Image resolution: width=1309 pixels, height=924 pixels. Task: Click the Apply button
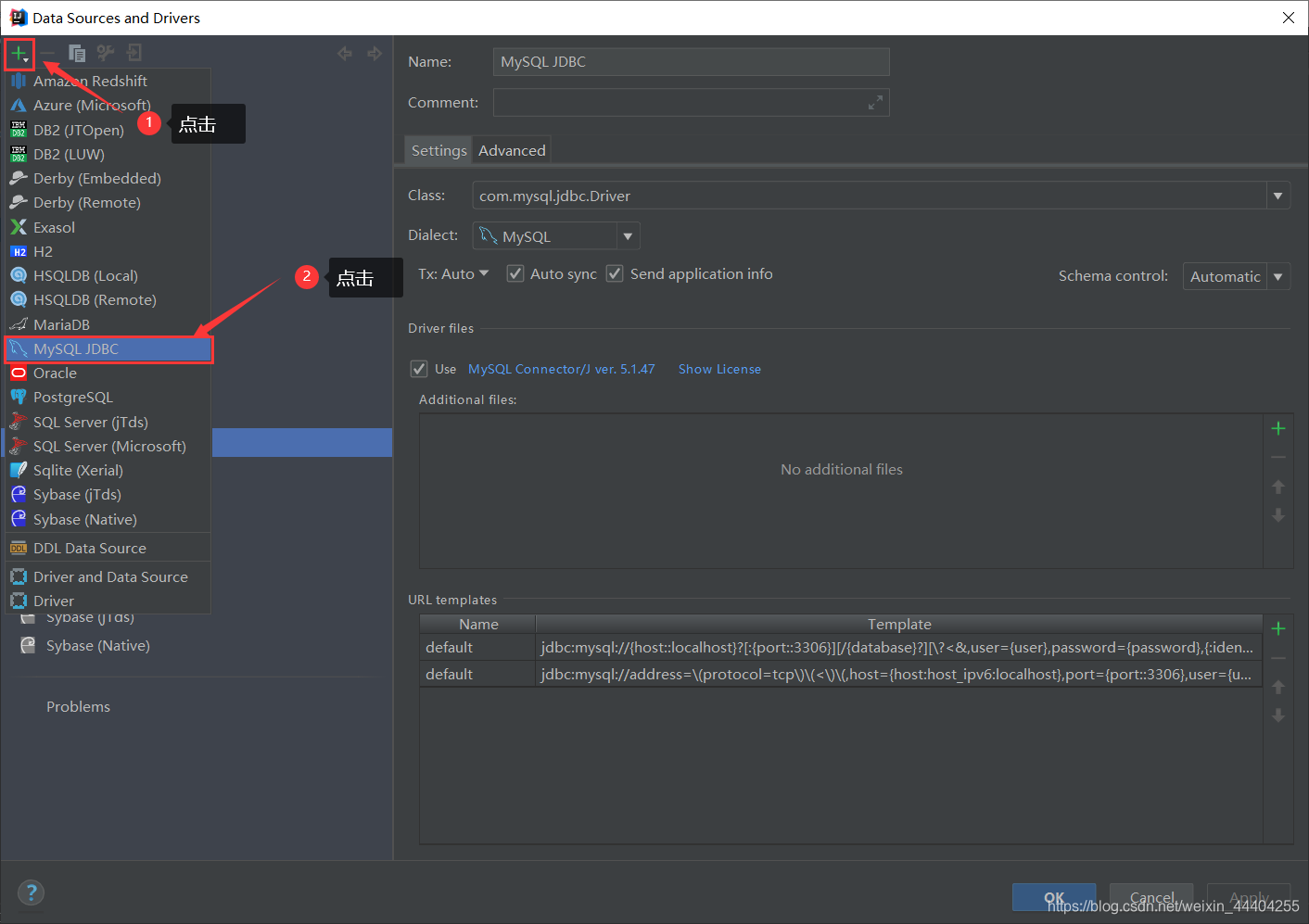[1249, 897]
